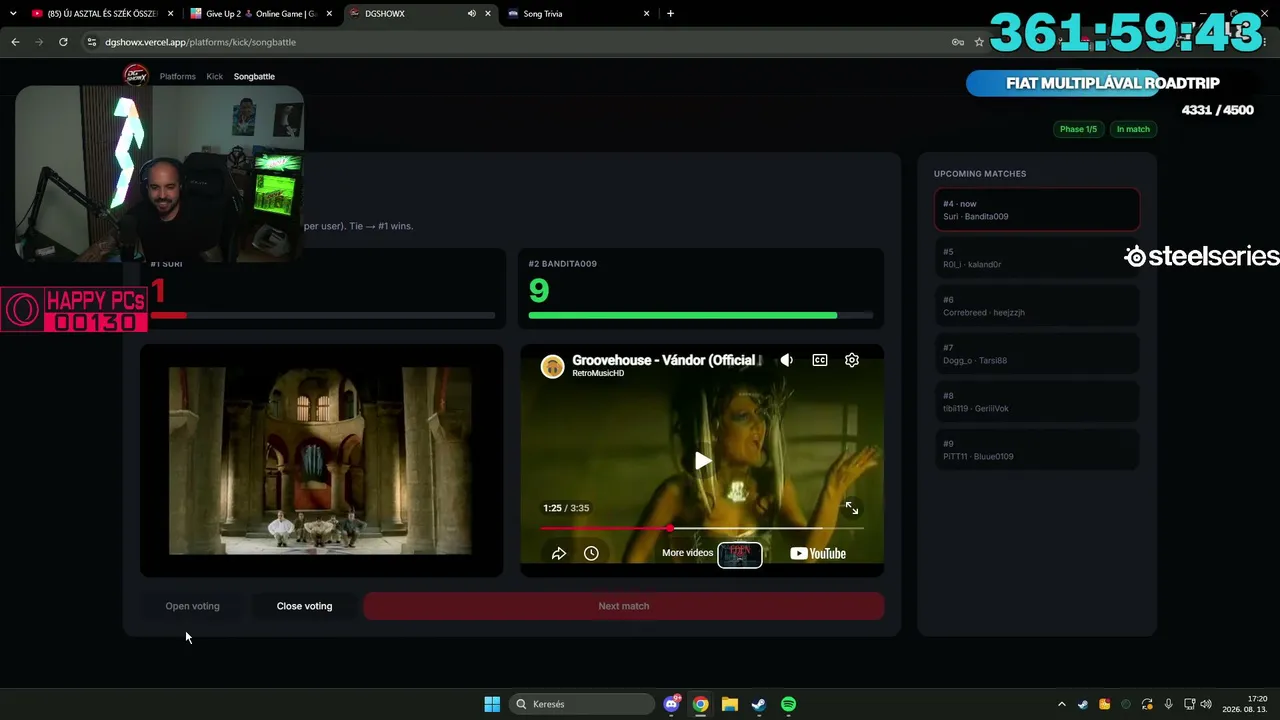
Task: Open the system volume tray icon
Action: point(1206,704)
